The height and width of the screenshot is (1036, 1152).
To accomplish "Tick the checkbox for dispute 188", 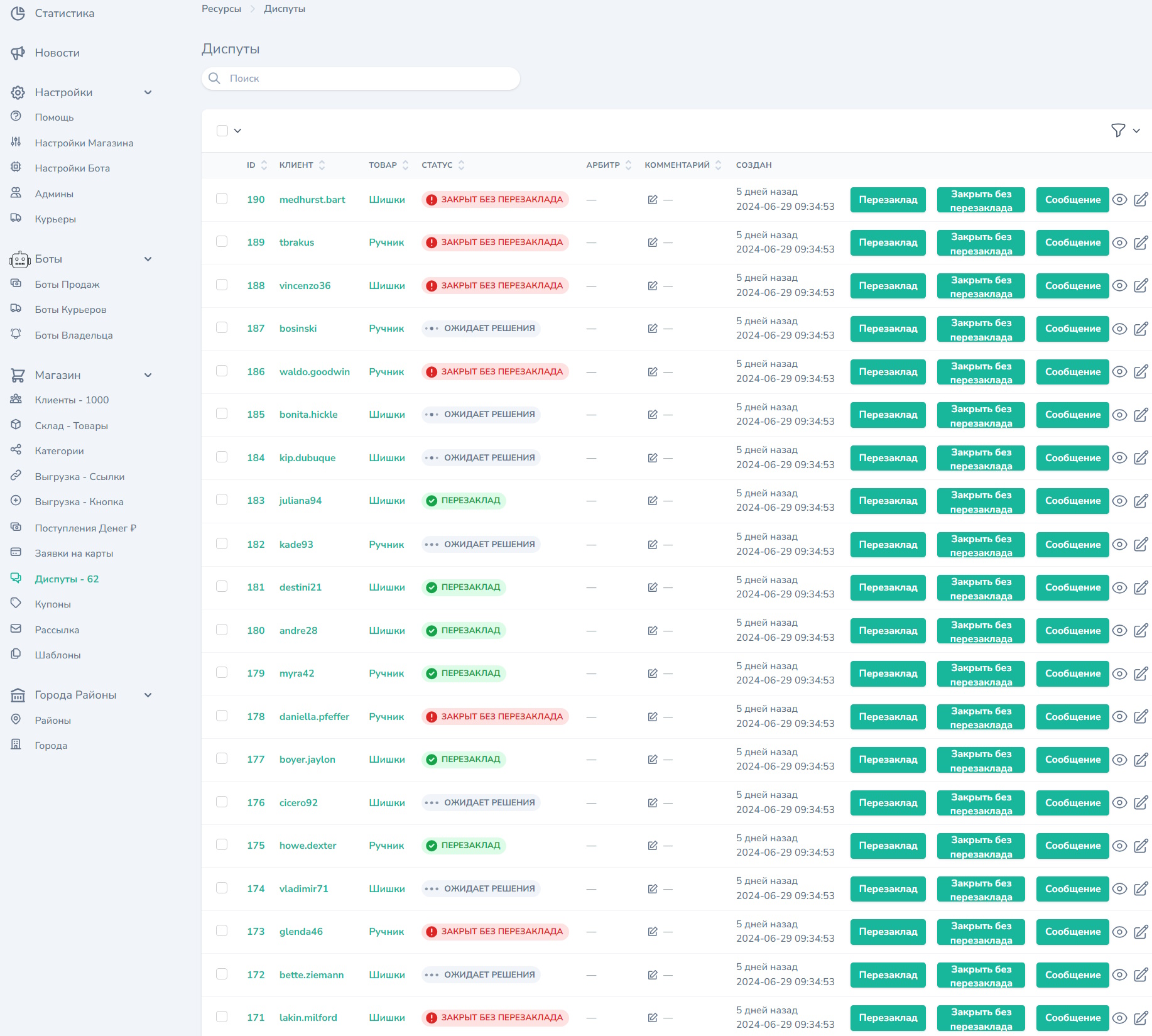I will [x=222, y=285].
